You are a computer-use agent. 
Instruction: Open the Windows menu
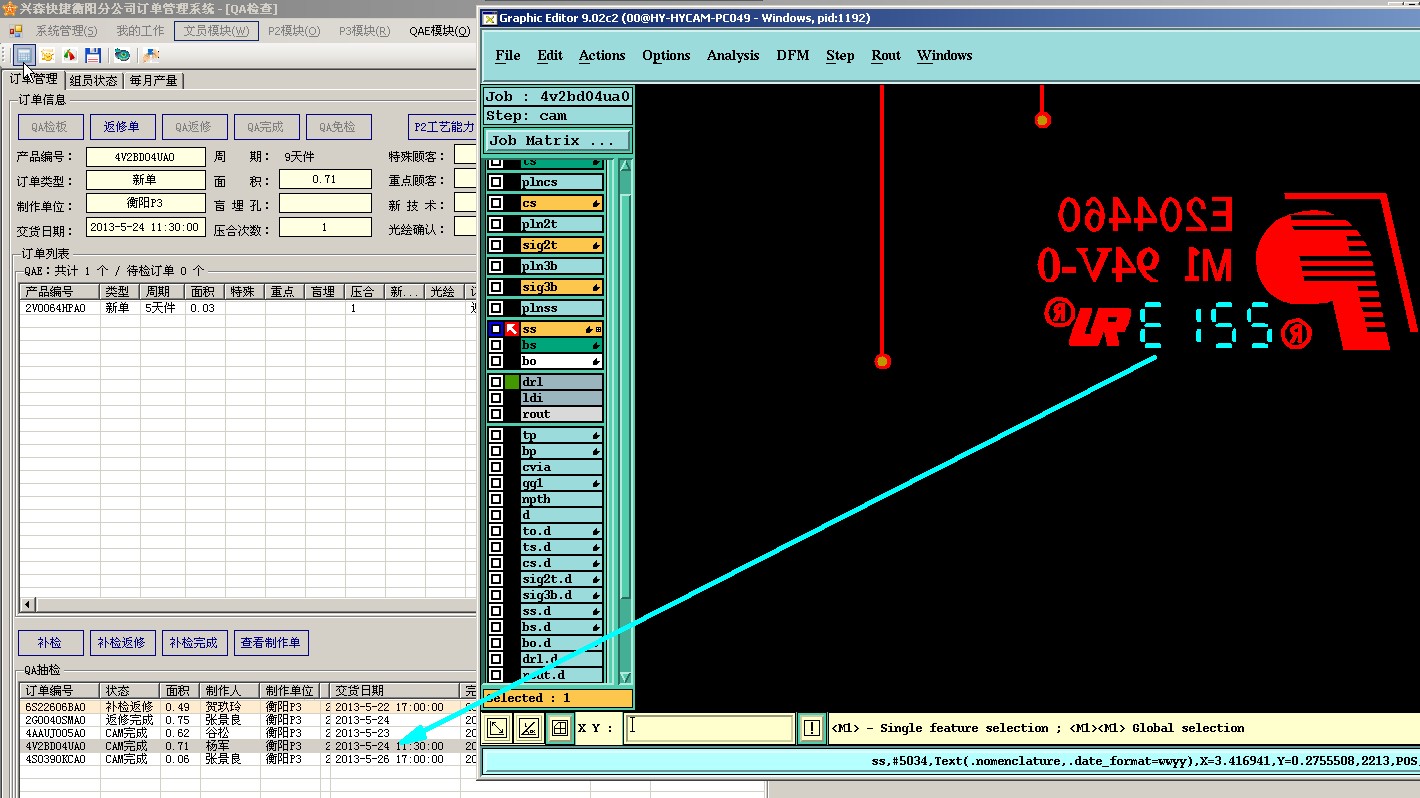pos(945,55)
